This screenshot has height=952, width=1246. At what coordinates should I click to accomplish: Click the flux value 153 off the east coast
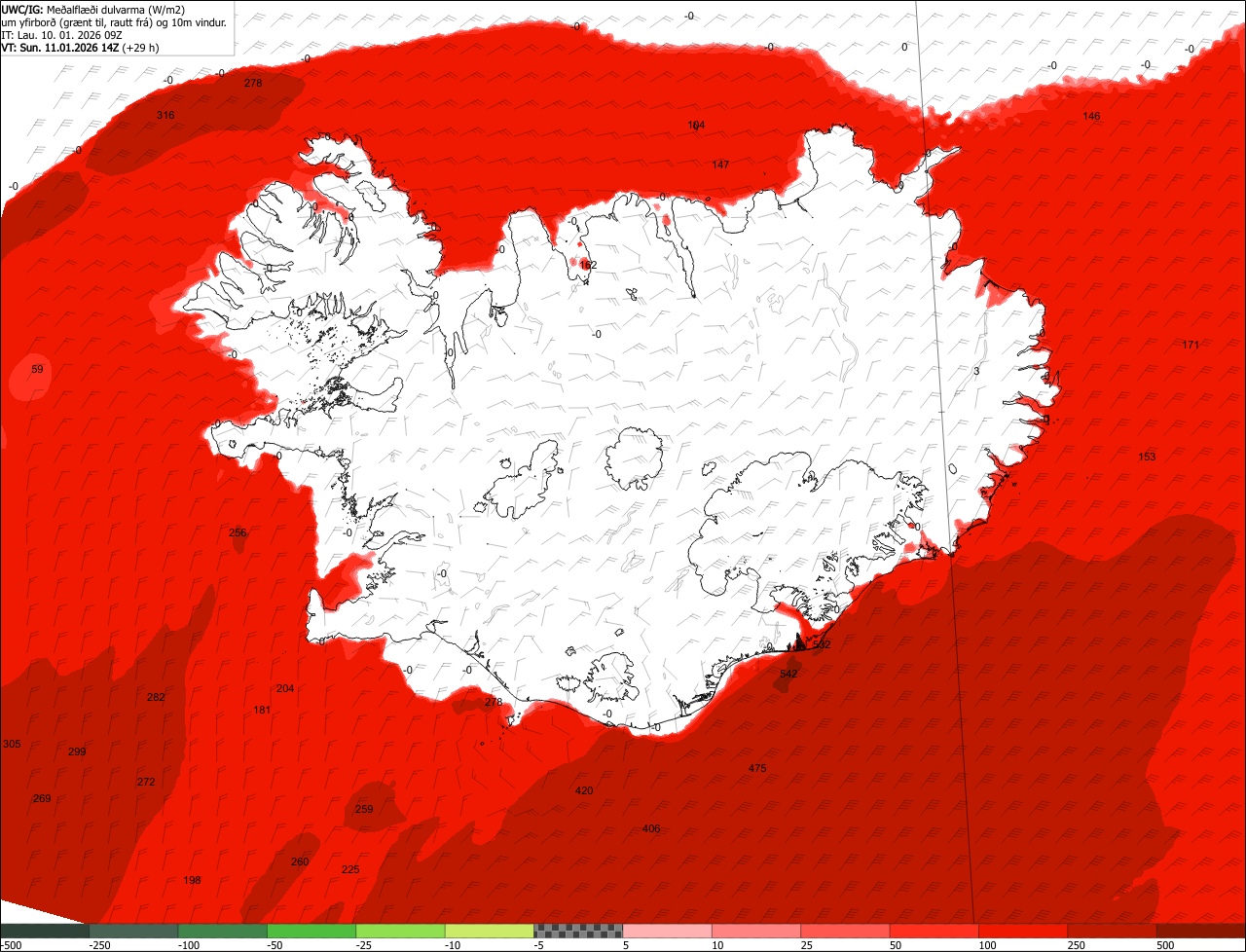coord(1147,457)
